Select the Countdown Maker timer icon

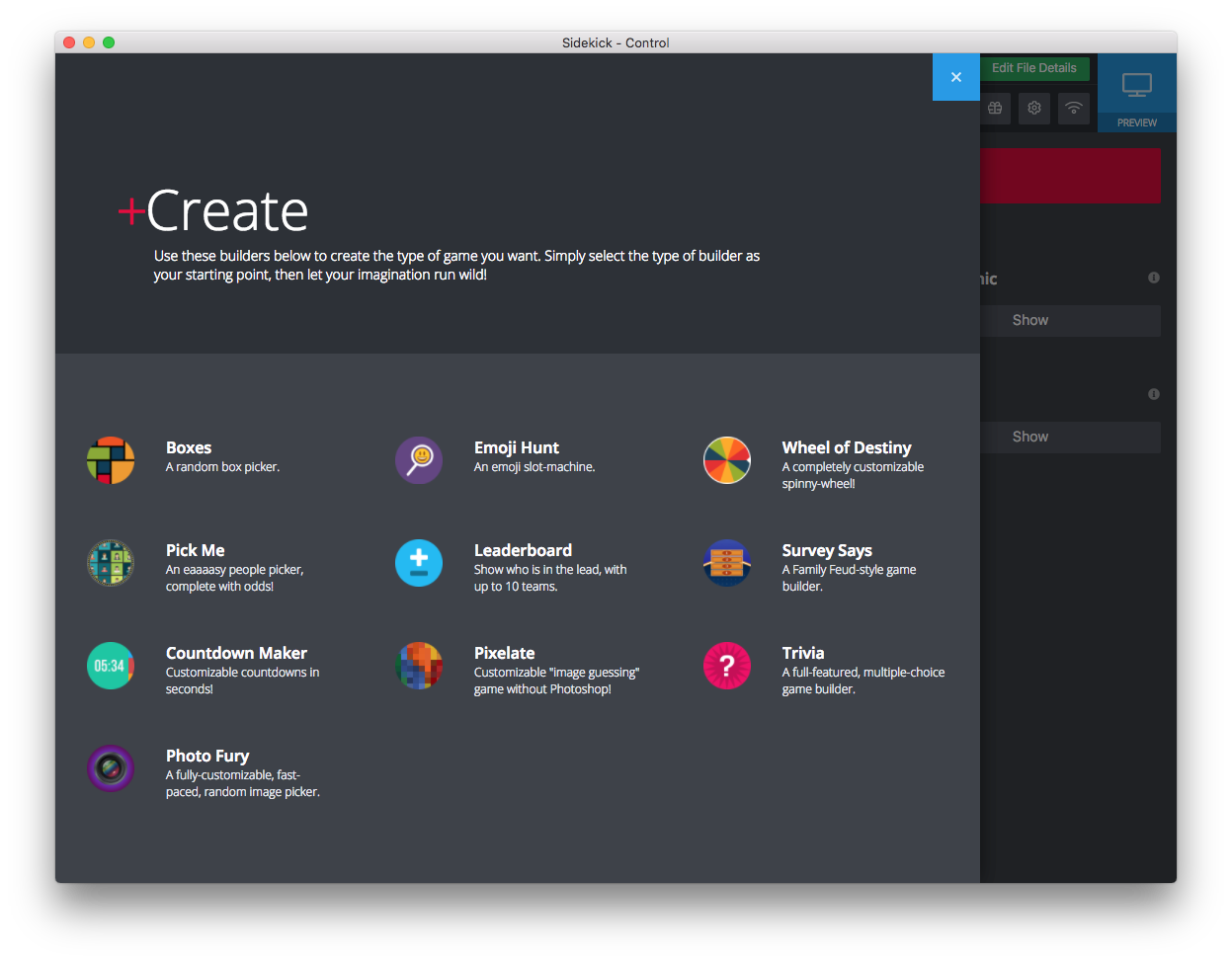pyautogui.click(x=111, y=666)
